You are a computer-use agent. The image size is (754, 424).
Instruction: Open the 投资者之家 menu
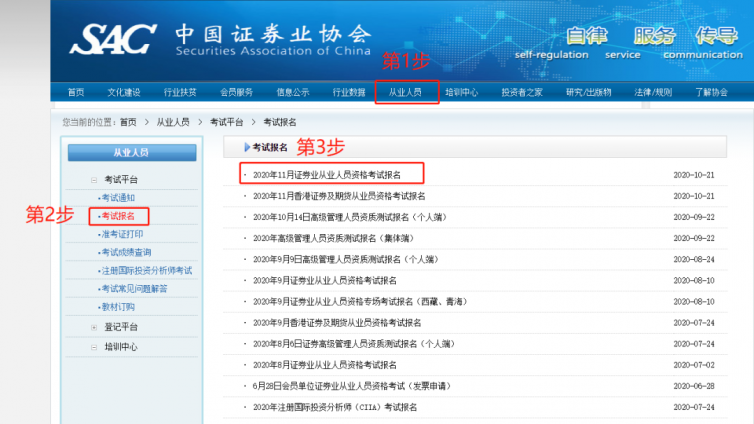click(x=522, y=92)
